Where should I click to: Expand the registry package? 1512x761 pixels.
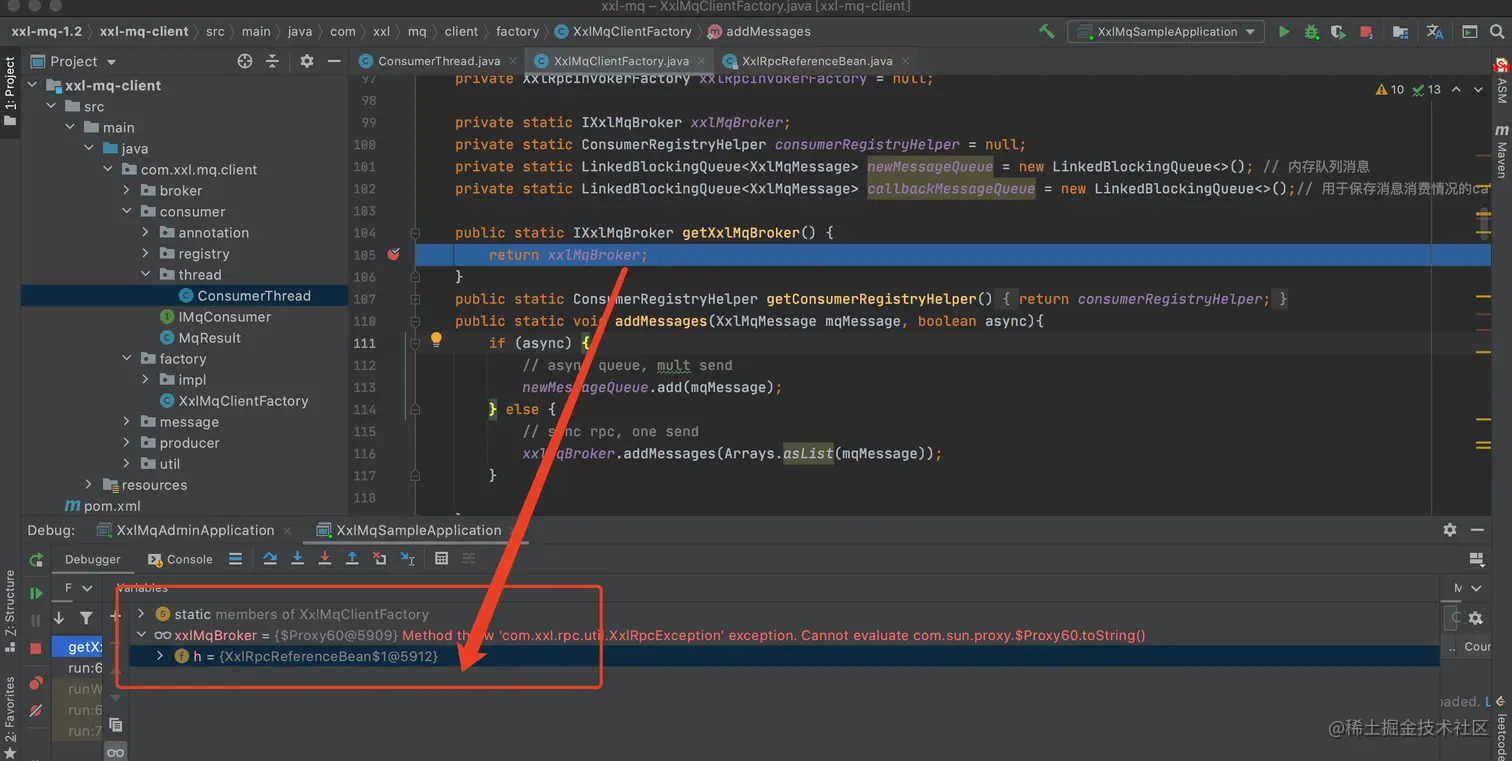[146, 253]
